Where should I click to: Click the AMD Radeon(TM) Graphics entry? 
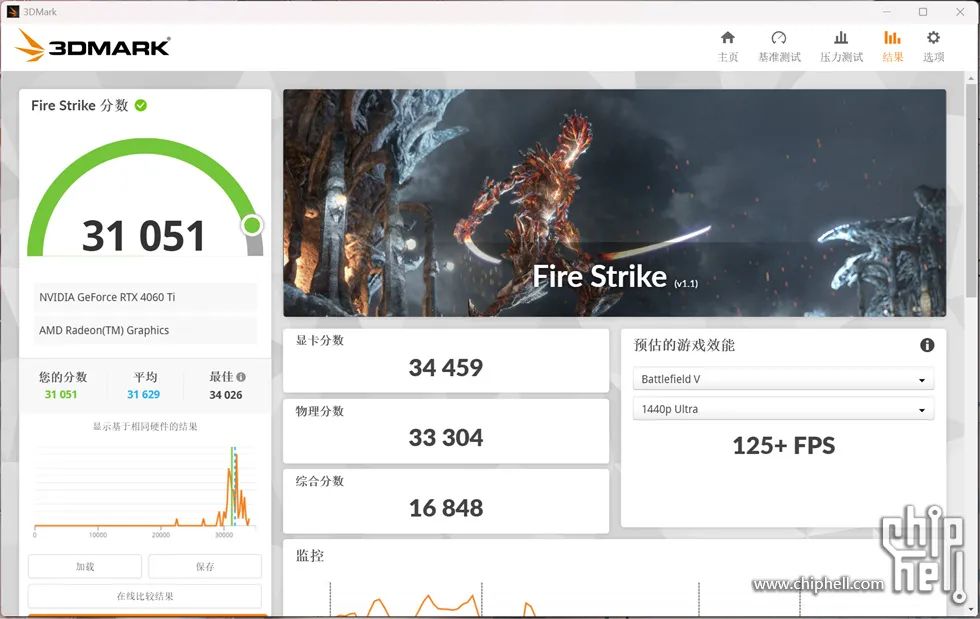pyautogui.click(x=145, y=330)
